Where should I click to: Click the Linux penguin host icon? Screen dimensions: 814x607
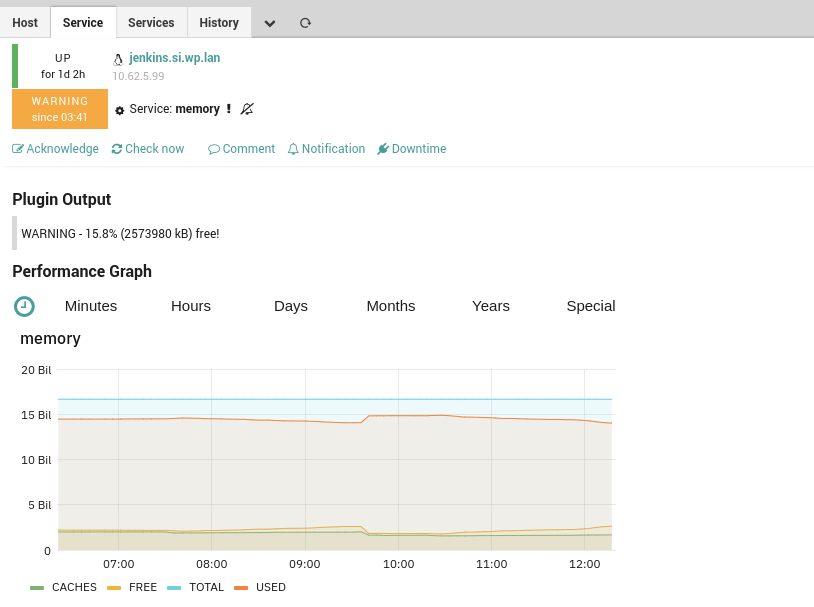click(118, 60)
